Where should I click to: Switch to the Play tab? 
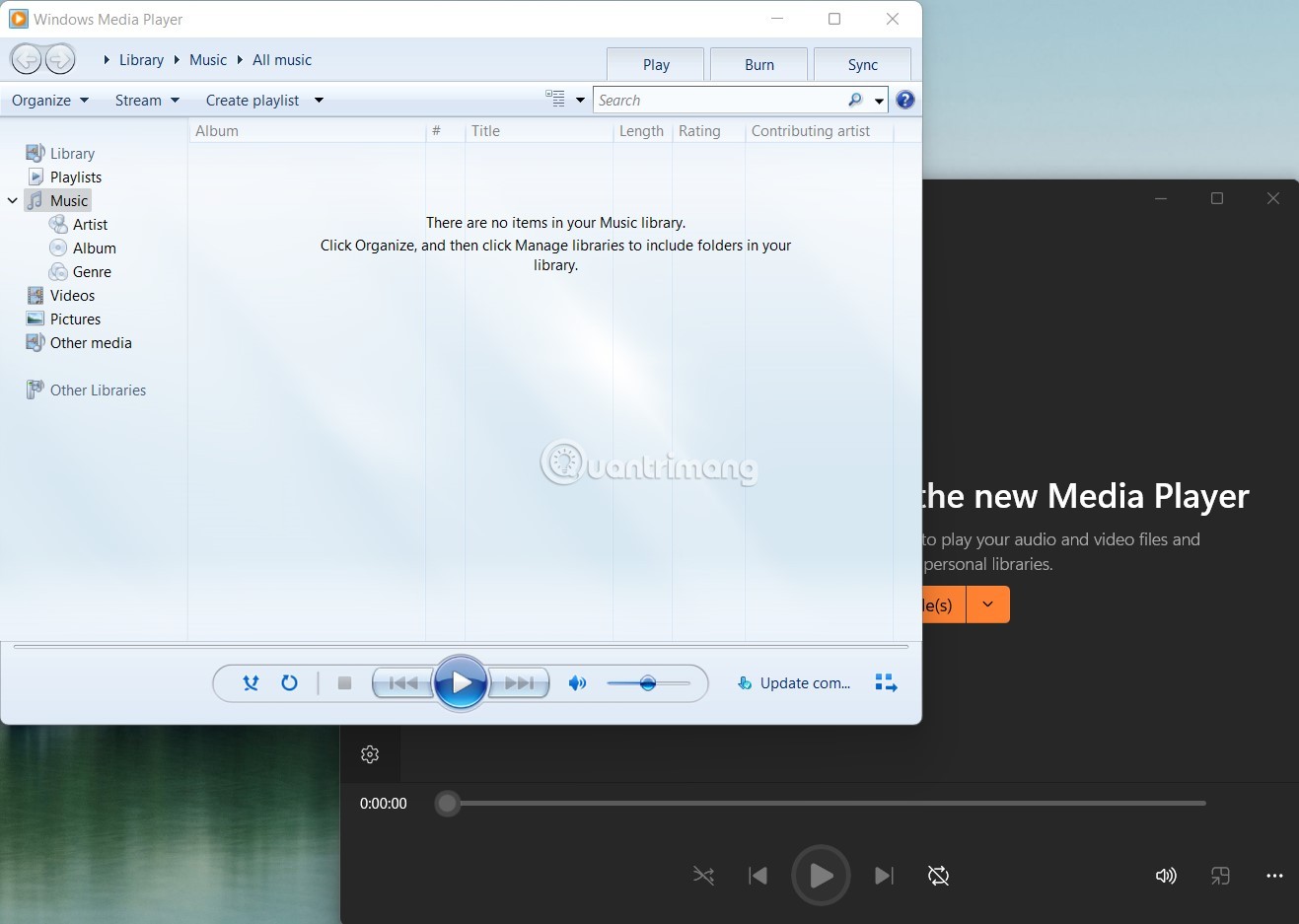point(656,64)
